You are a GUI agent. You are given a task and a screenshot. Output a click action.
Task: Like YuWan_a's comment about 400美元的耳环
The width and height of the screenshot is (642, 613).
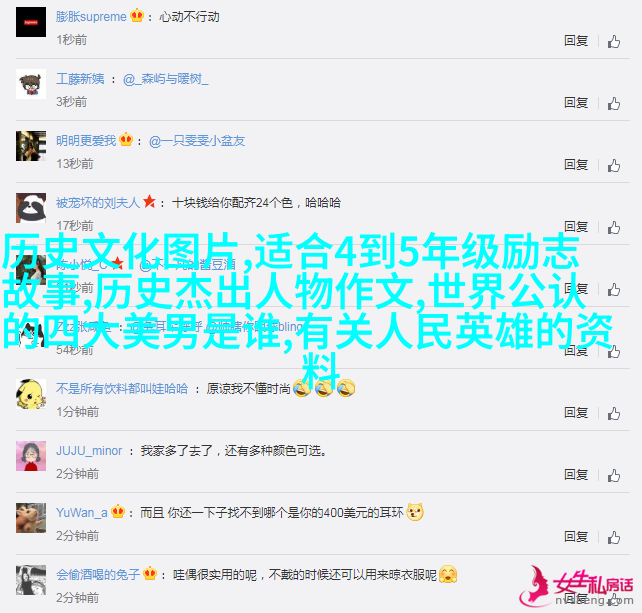coord(613,537)
